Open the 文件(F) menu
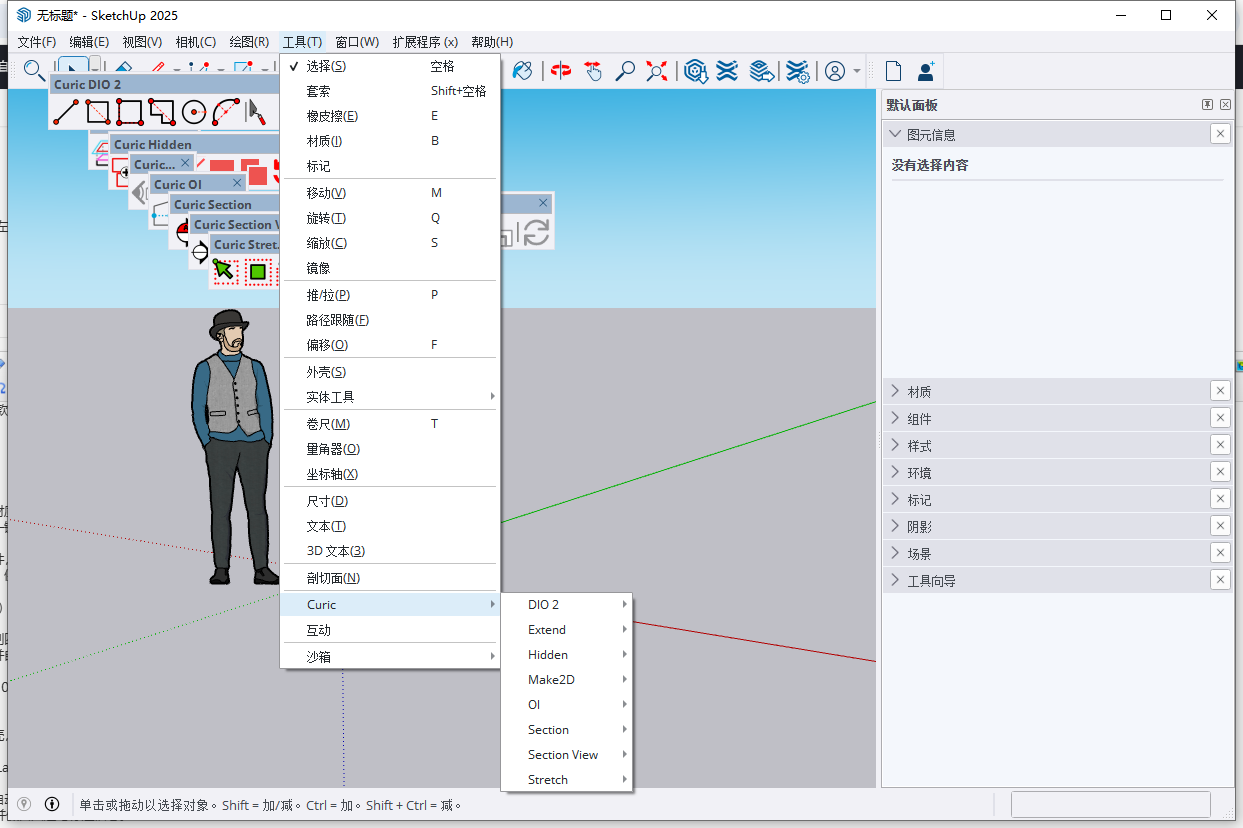Screen dimensions: 1243x828 click(37, 42)
